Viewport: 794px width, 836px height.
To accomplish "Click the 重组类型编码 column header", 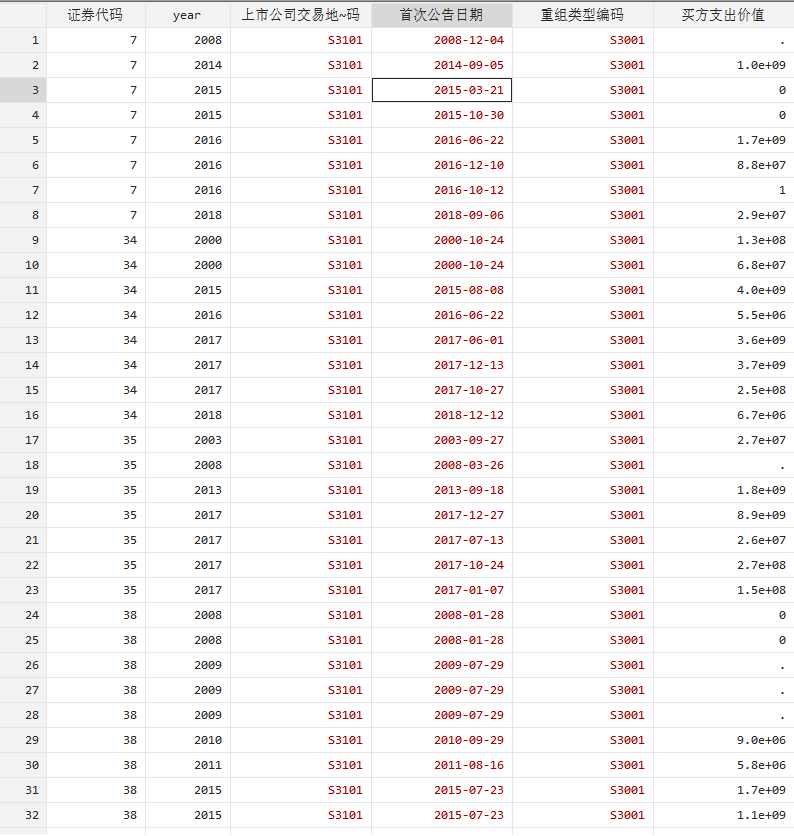I will [582, 15].
